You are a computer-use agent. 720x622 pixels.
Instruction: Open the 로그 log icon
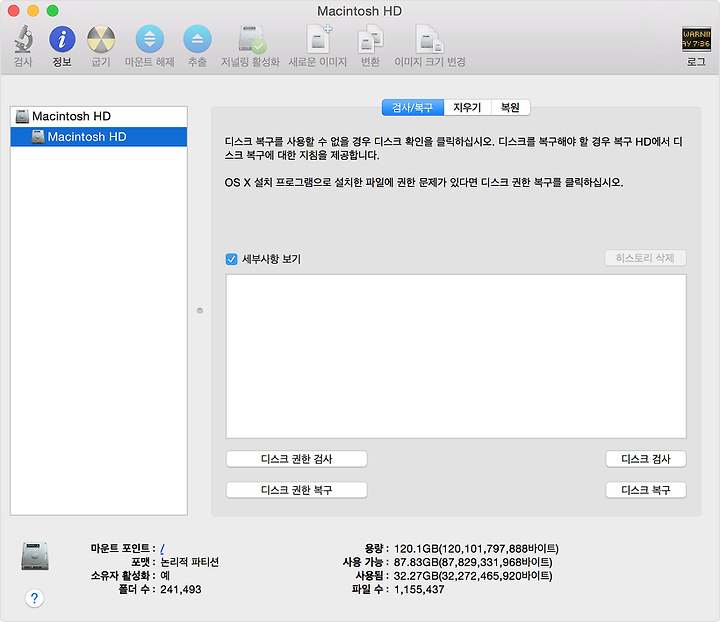coord(696,39)
